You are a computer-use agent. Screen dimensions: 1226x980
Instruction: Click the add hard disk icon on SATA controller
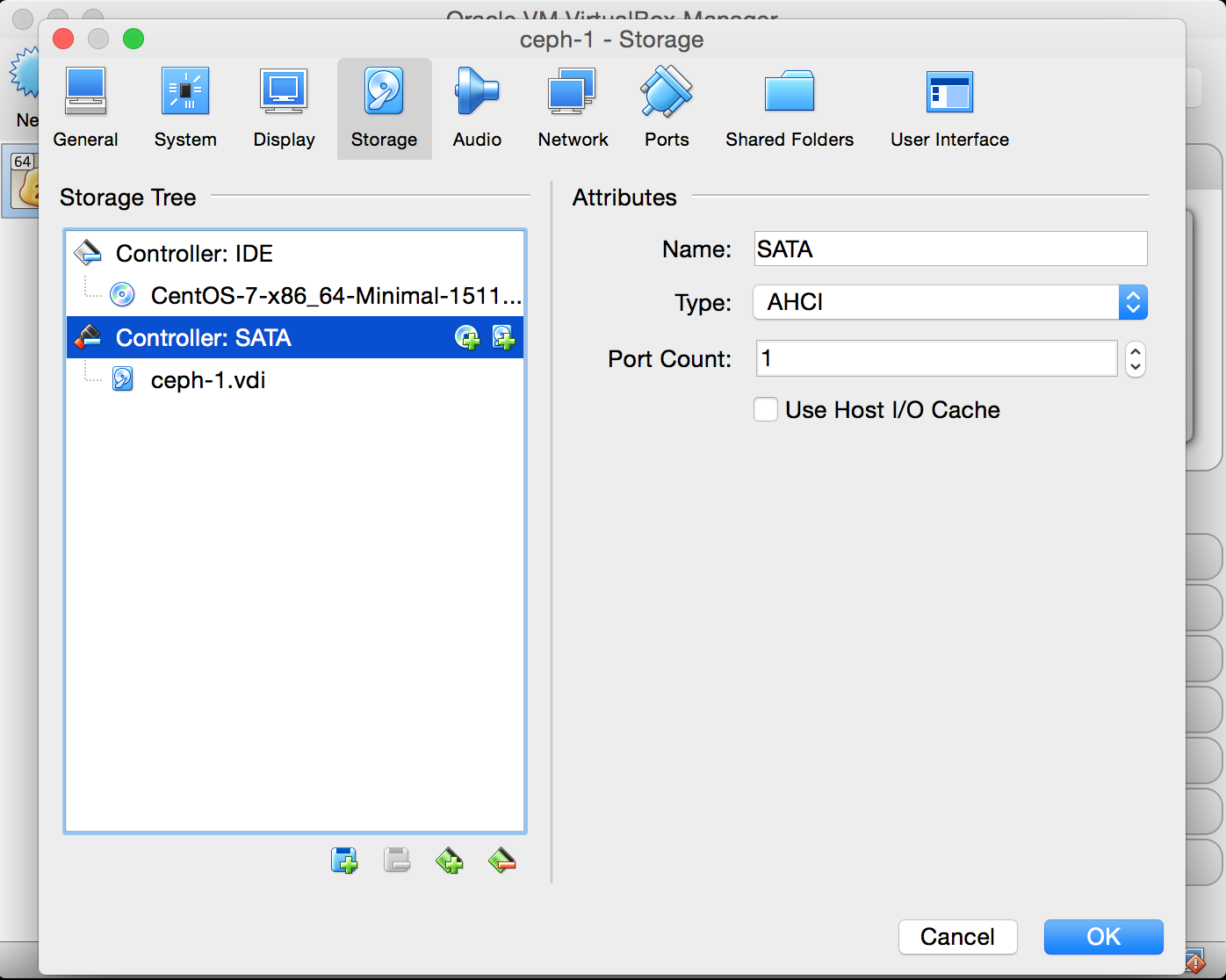[x=503, y=337]
